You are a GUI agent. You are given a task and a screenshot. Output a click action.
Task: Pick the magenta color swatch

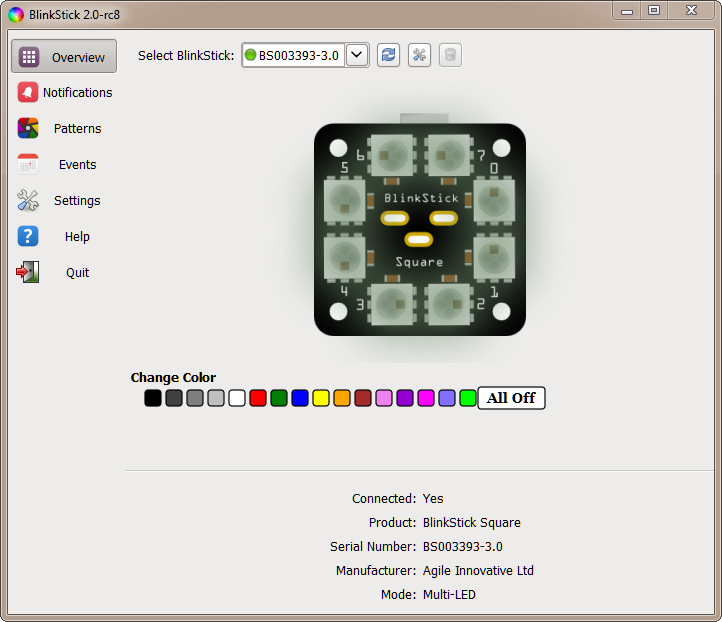click(426, 398)
